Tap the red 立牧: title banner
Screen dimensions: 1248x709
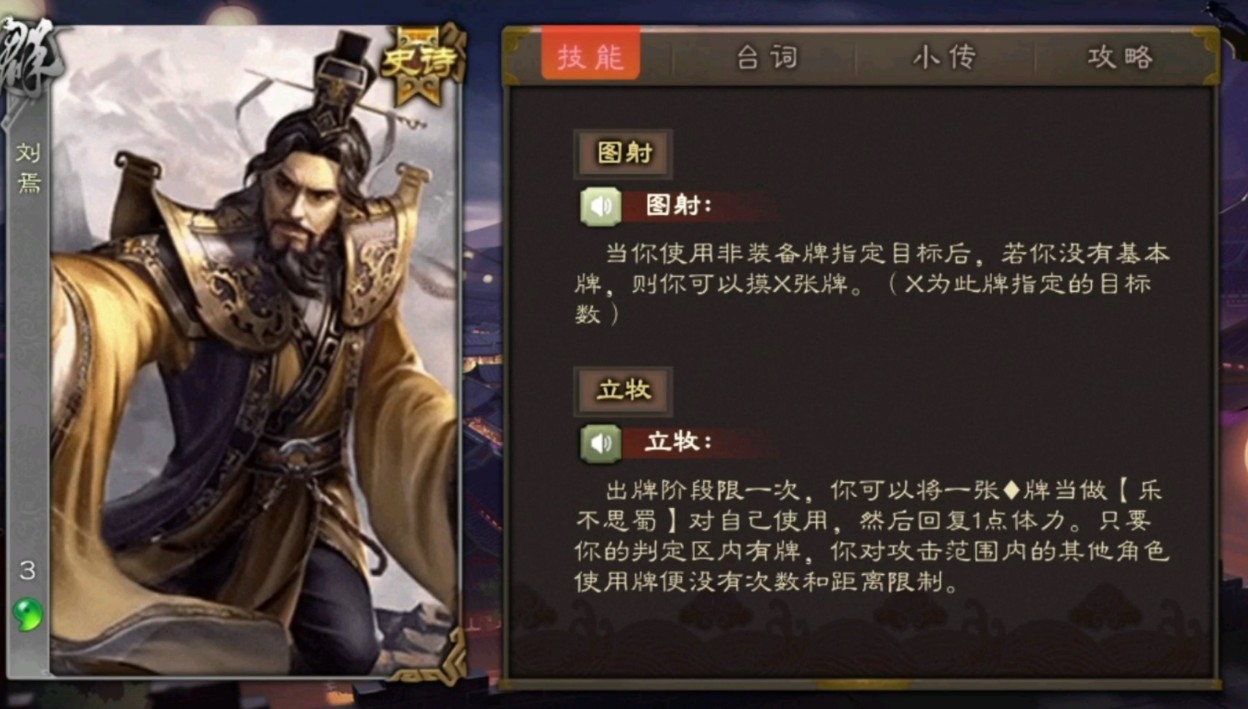[x=697, y=442]
